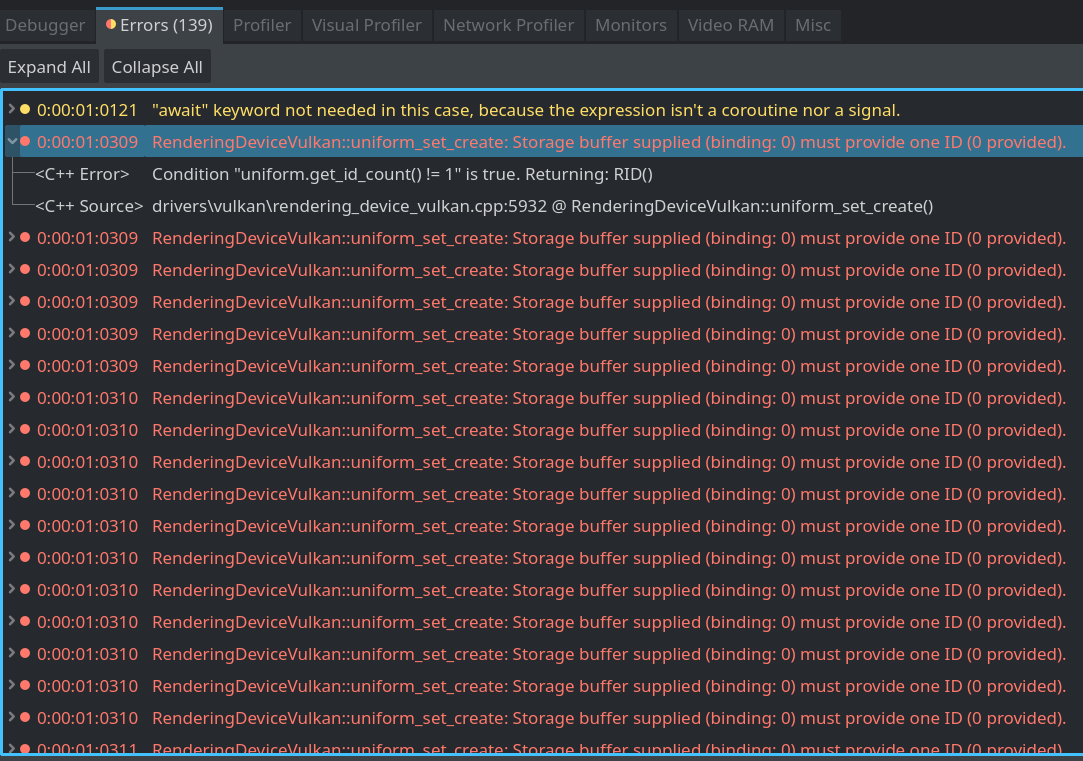Click the Expand All button

point(49,66)
